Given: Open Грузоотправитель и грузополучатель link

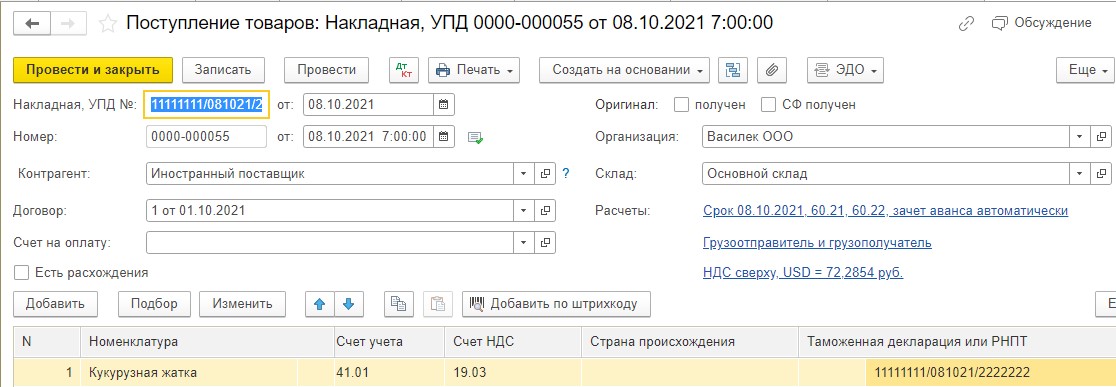Looking at the screenshot, I should 817,243.
